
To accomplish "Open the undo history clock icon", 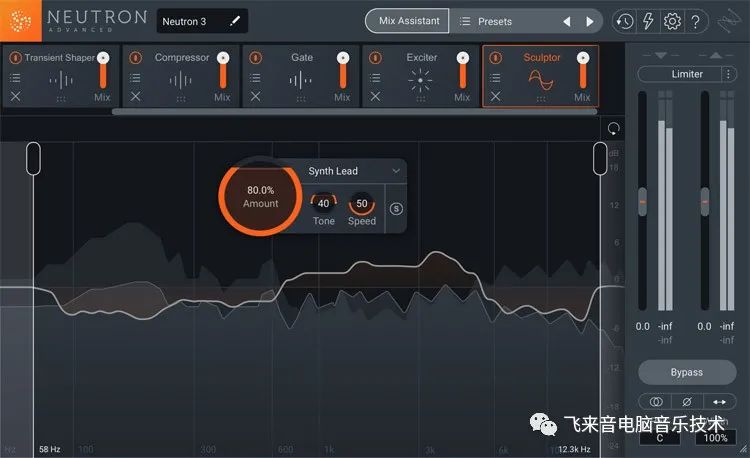I will click(x=625, y=21).
